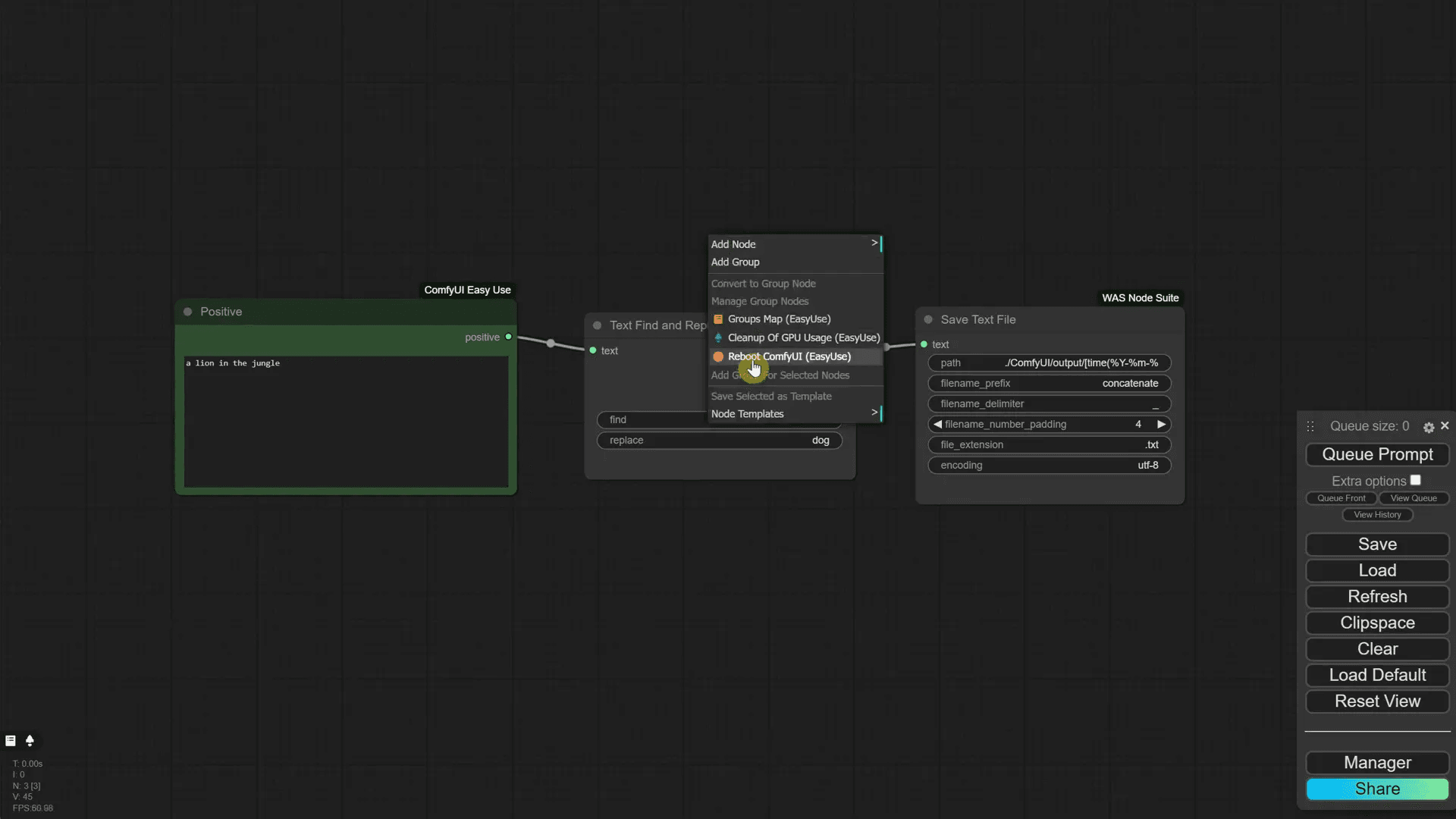Enable the Extra options checkbox
This screenshot has height=819, width=1456.
click(1415, 481)
